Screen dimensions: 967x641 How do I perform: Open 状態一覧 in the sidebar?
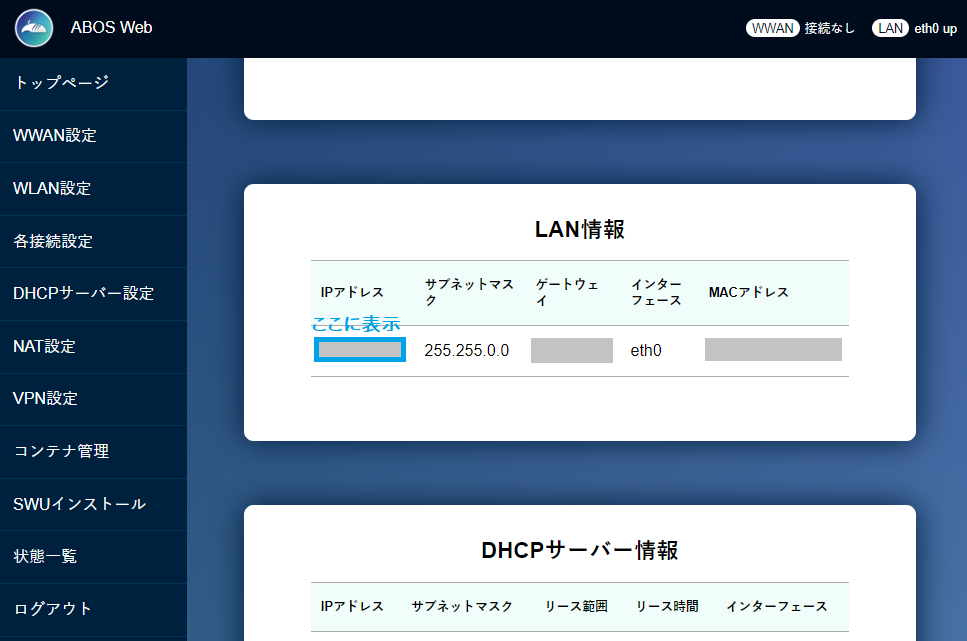[93, 556]
